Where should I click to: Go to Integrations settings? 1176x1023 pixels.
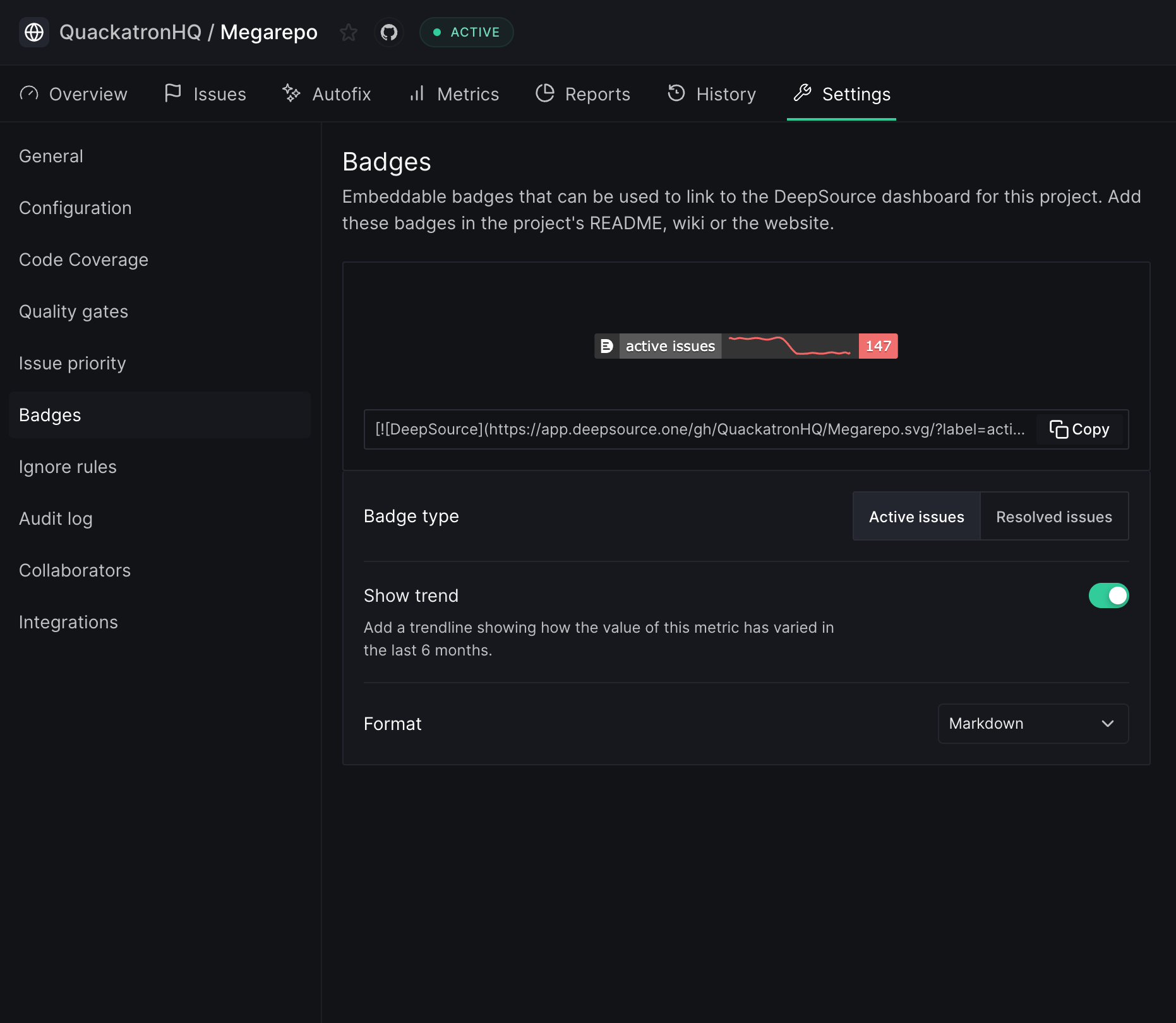tap(160, 622)
